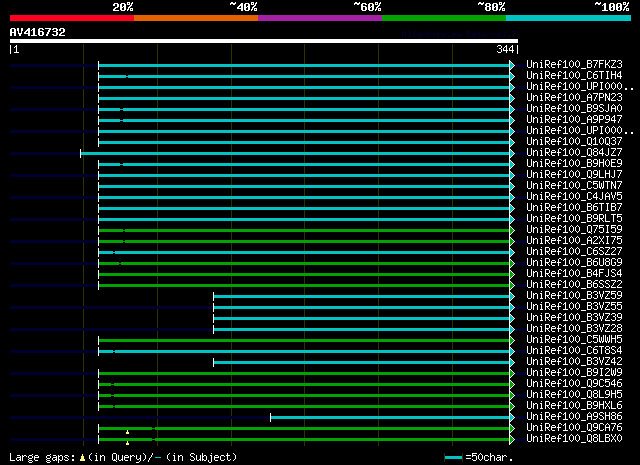The width and height of the screenshot is (640, 465).
Task: Click the ~100% legend label
Action: (x=612, y=7)
